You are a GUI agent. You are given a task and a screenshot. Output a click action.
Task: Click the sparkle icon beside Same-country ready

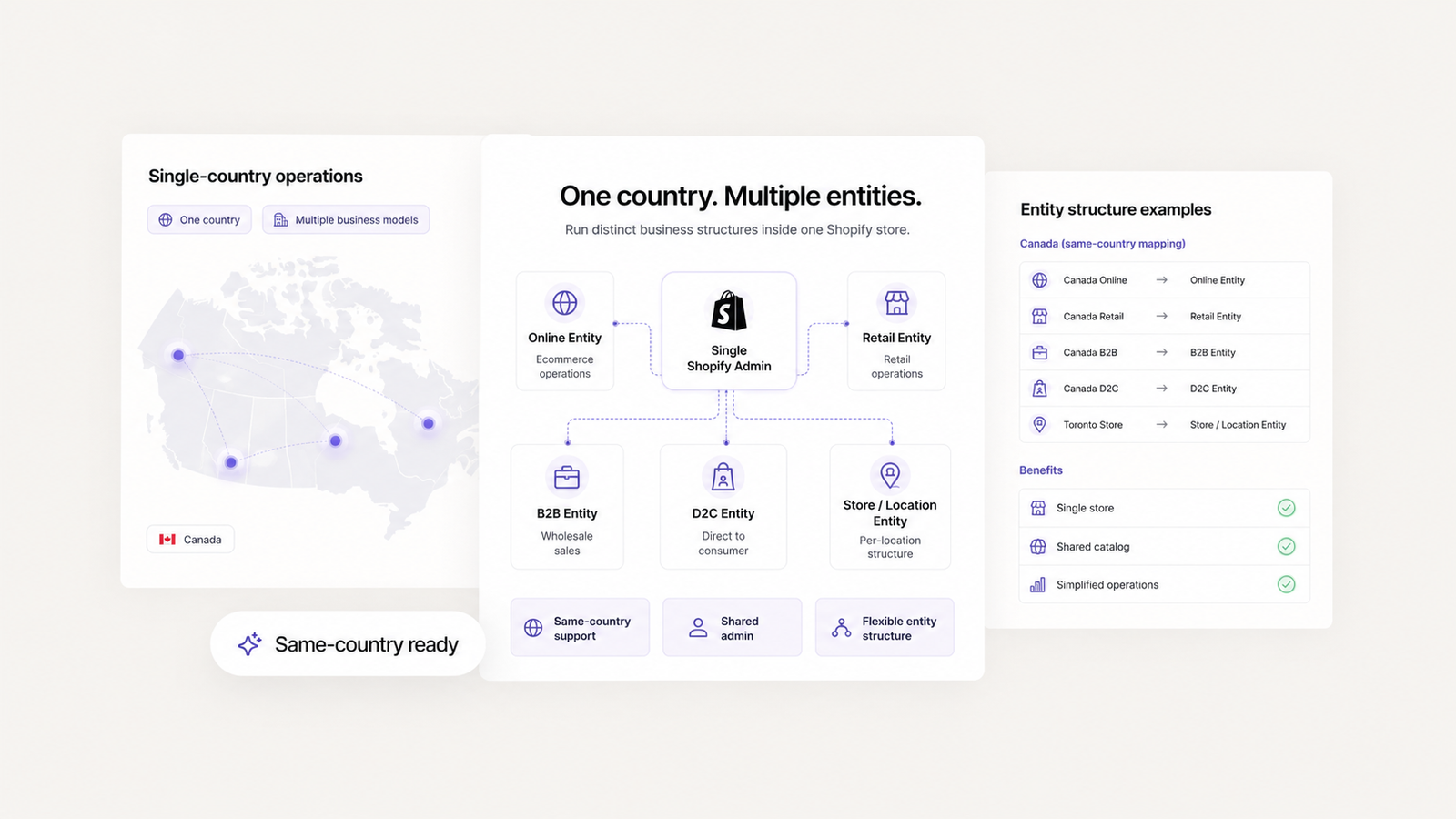point(250,643)
